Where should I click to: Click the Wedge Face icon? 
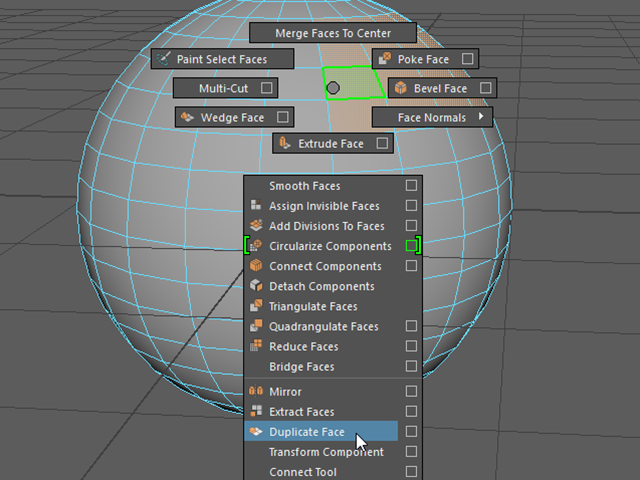187,117
